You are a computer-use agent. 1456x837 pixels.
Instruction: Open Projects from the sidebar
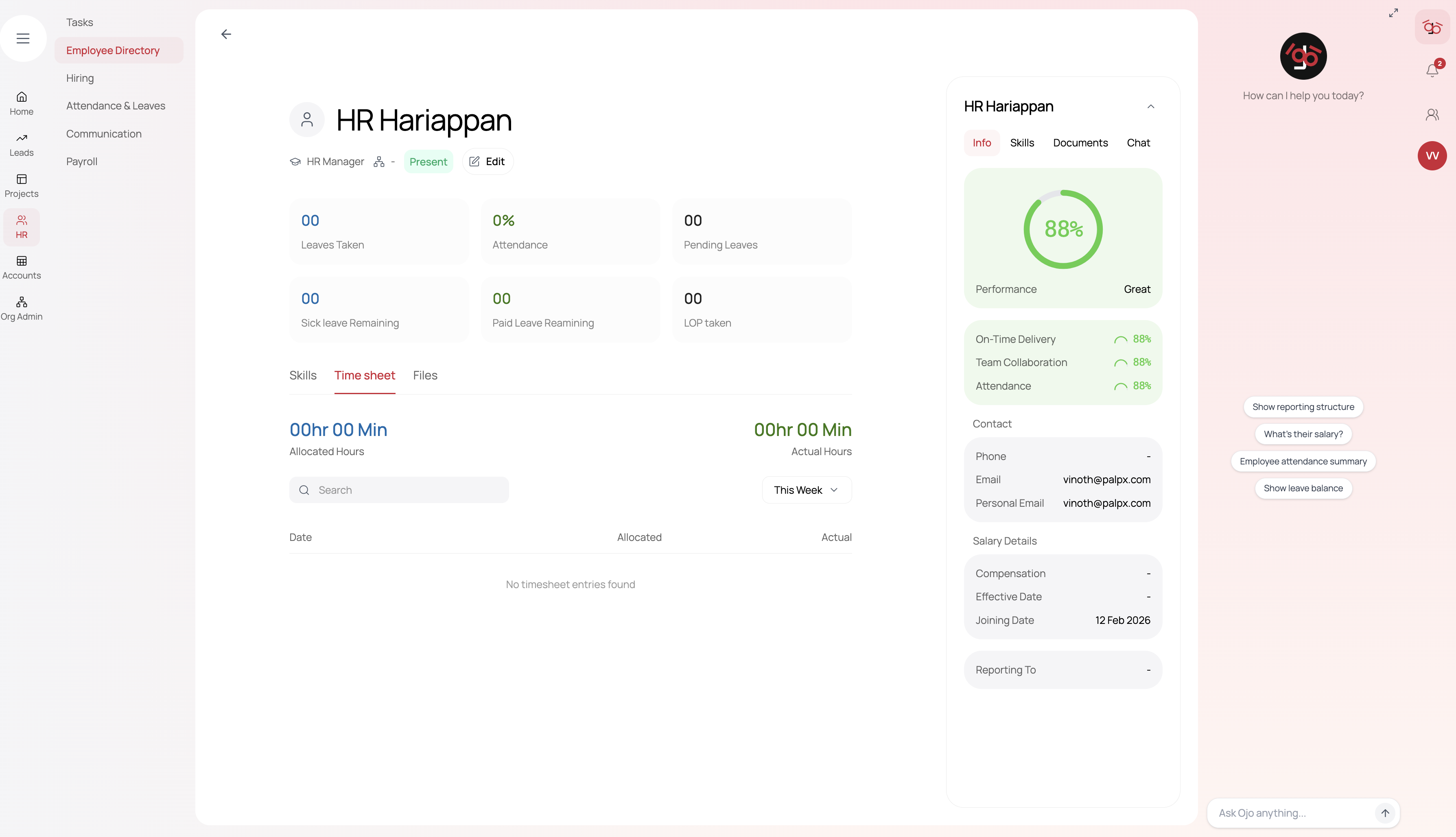21,186
